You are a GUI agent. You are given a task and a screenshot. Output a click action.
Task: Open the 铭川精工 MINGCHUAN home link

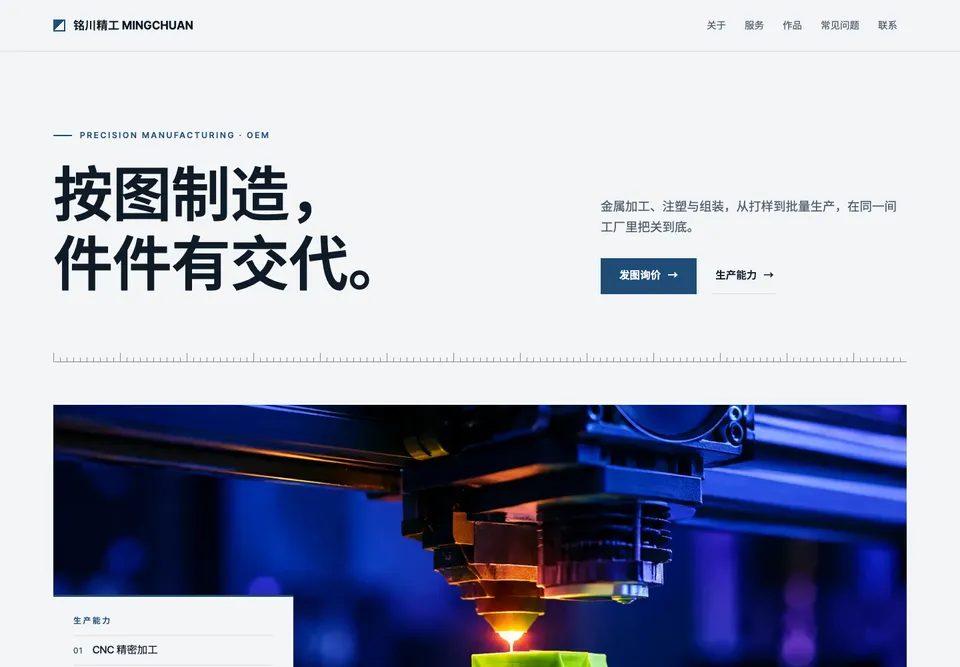point(123,25)
